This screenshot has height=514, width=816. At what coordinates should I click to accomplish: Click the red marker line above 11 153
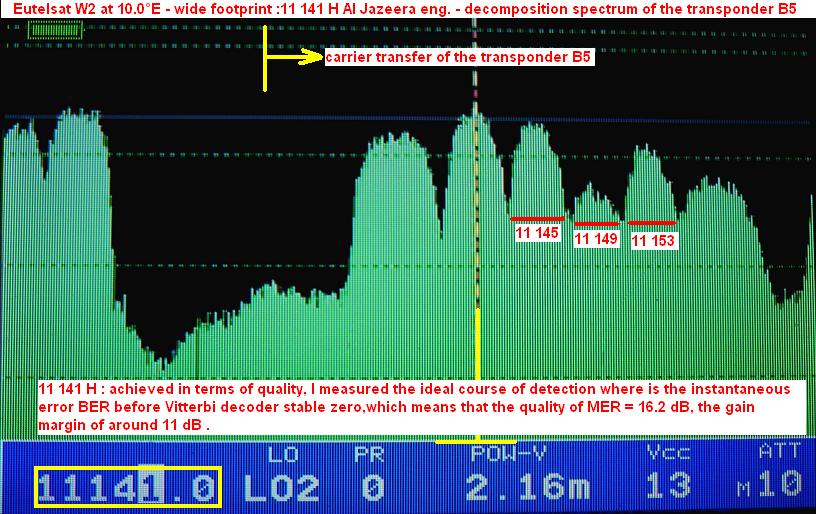tap(651, 222)
